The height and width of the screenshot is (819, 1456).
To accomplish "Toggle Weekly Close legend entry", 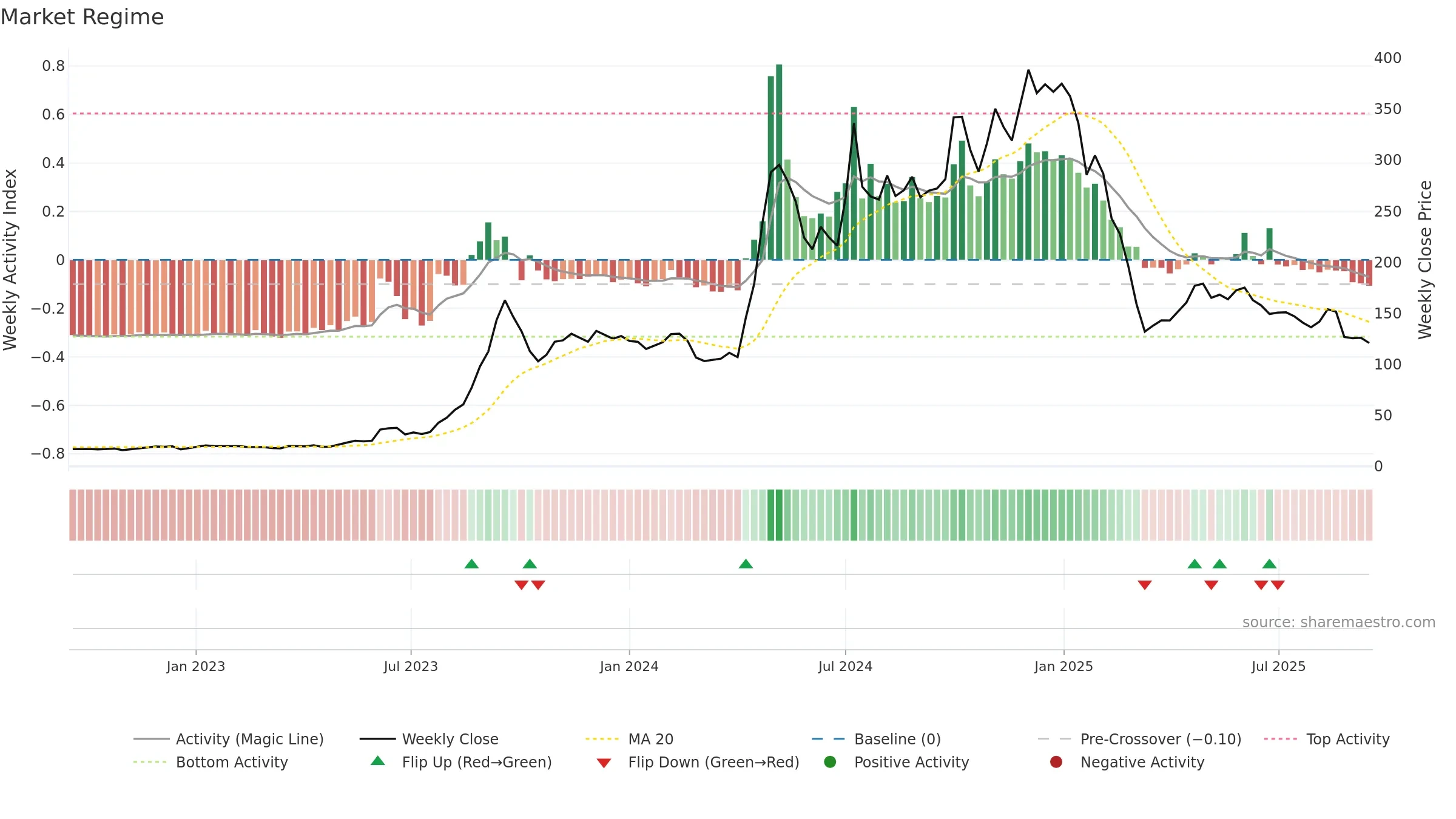I will pyautogui.click(x=429, y=739).
